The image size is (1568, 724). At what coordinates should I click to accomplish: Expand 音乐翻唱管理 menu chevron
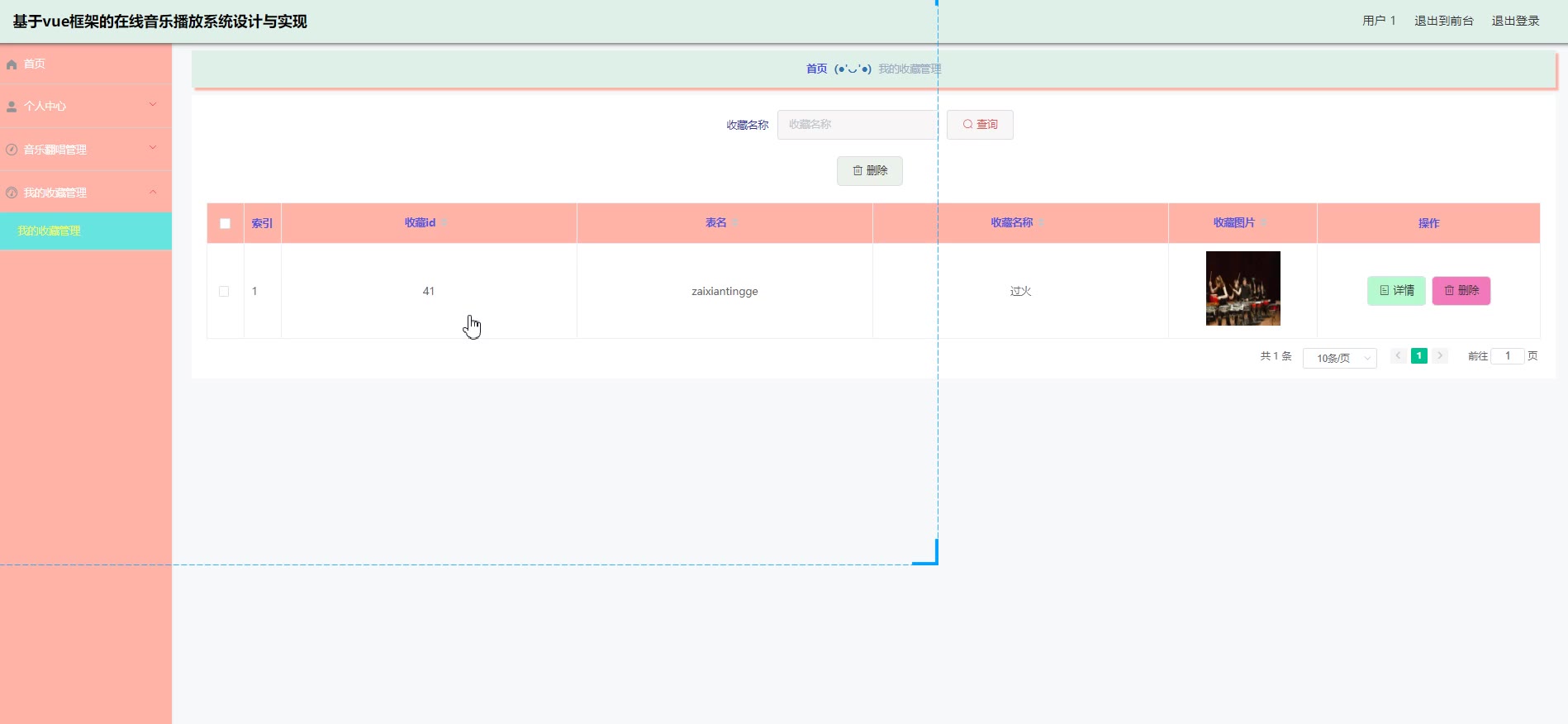click(x=153, y=147)
